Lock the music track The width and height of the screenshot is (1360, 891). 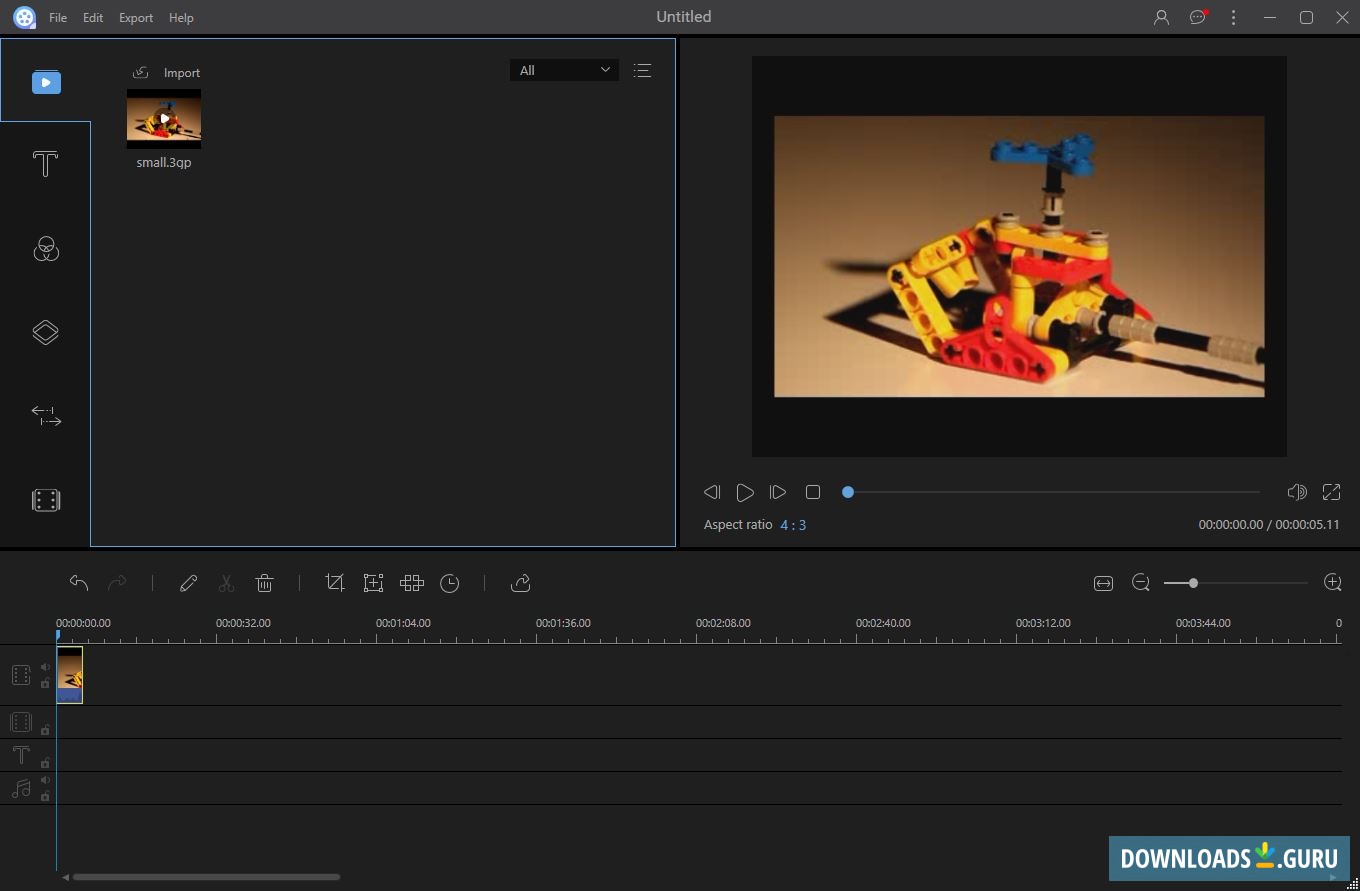(x=45, y=797)
